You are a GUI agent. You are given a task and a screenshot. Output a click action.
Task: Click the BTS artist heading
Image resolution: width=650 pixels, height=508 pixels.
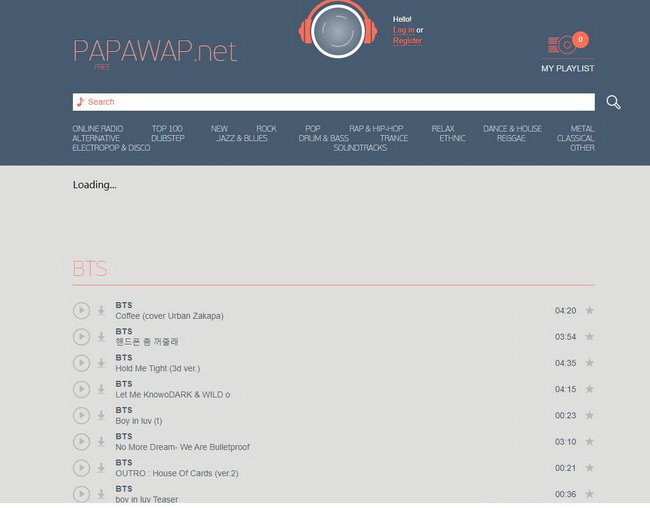(x=90, y=269)
